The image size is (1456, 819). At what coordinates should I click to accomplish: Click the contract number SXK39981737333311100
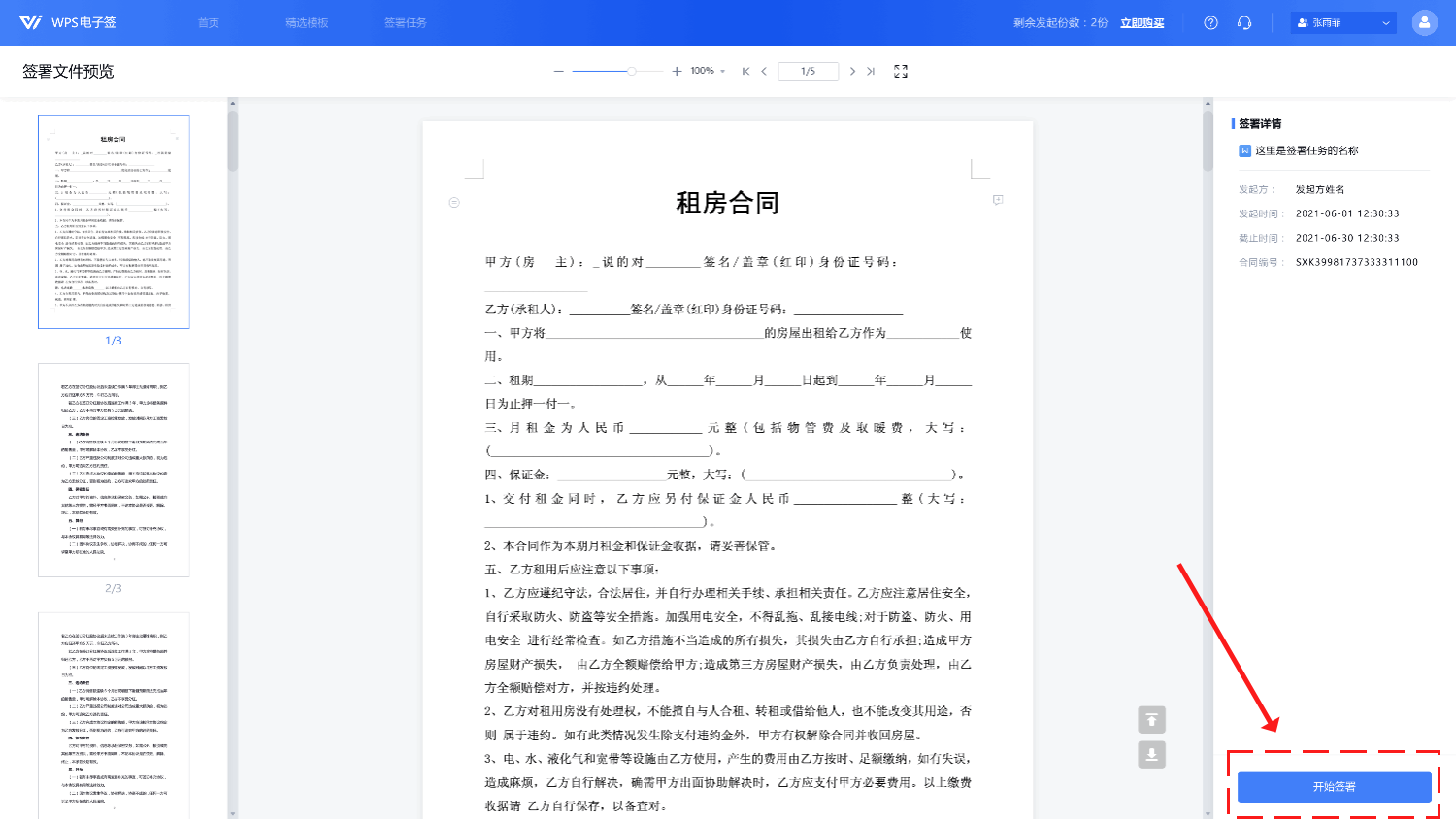click(1357, 262)
